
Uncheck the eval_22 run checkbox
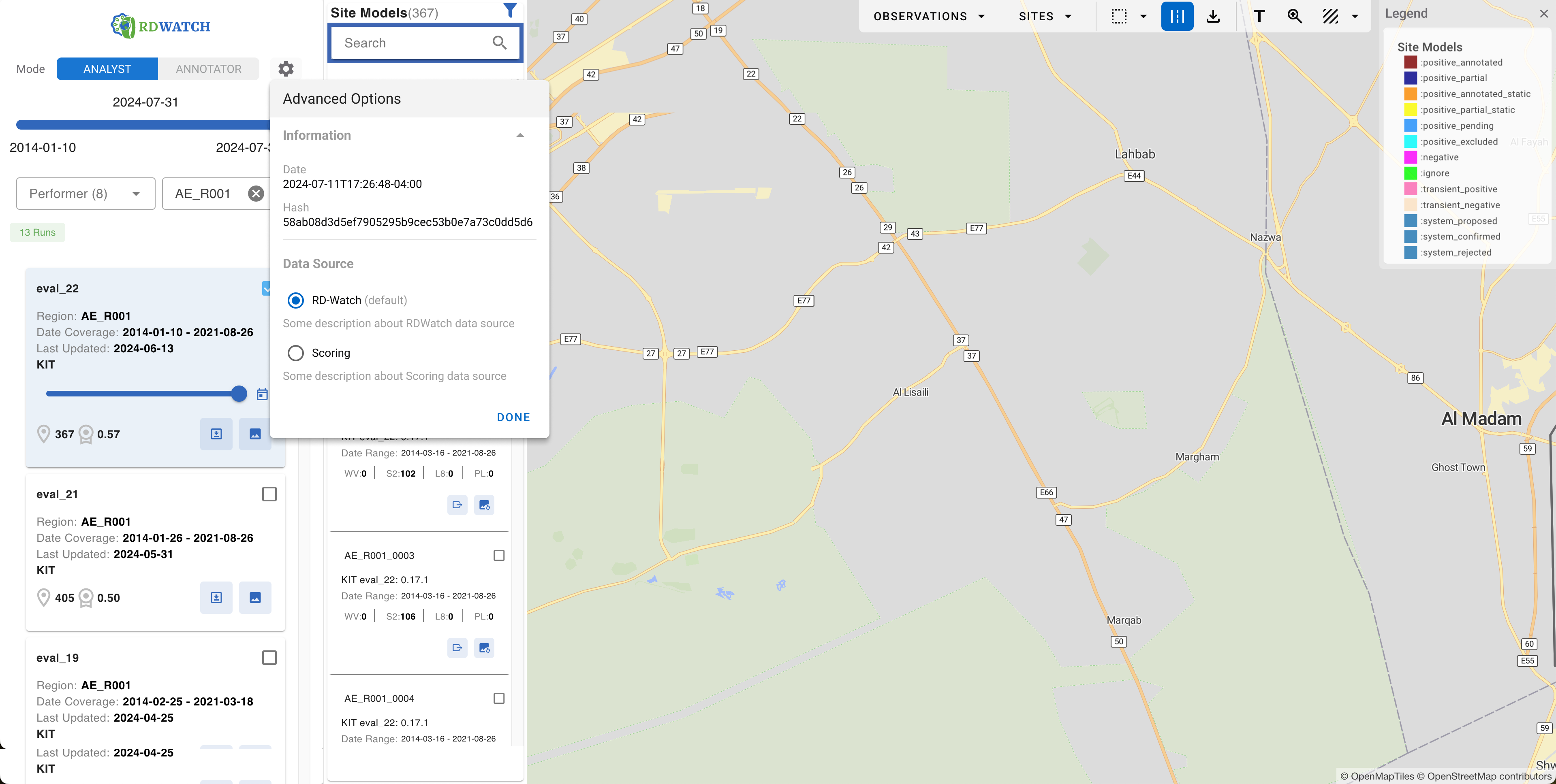point(266,288)
